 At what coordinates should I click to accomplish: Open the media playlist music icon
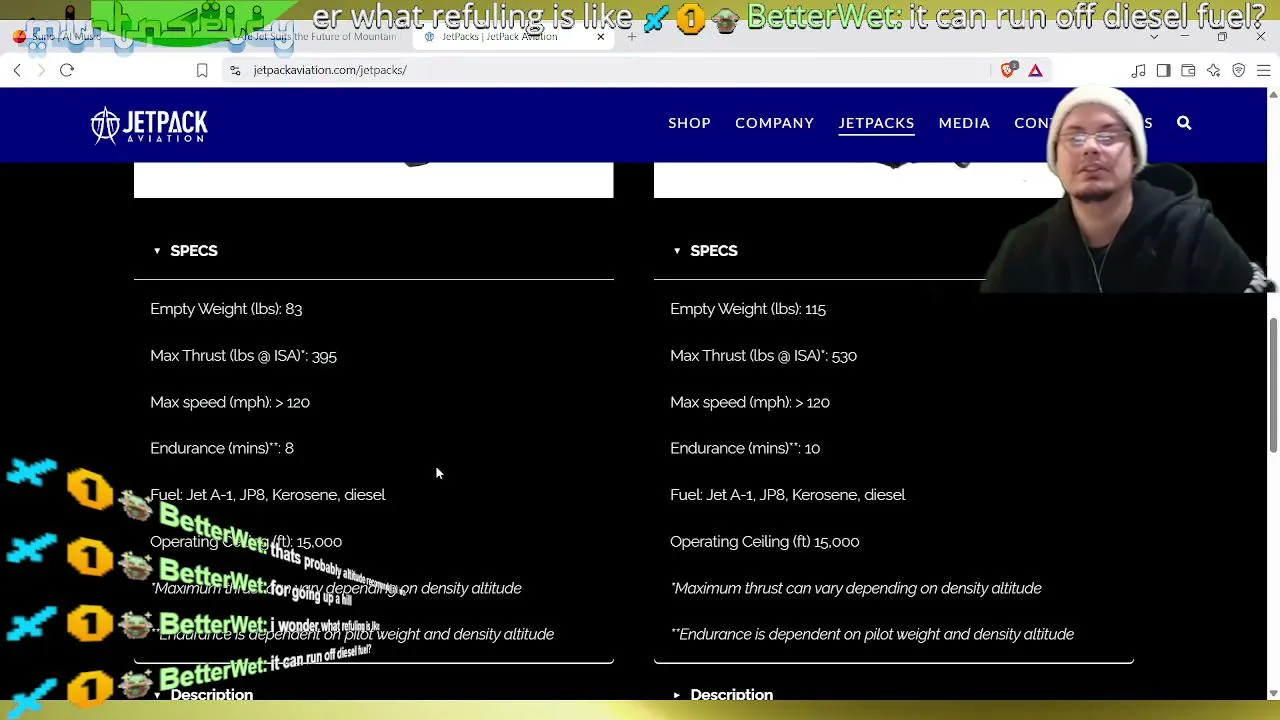pyautogui.click(x=1138, y=70)
